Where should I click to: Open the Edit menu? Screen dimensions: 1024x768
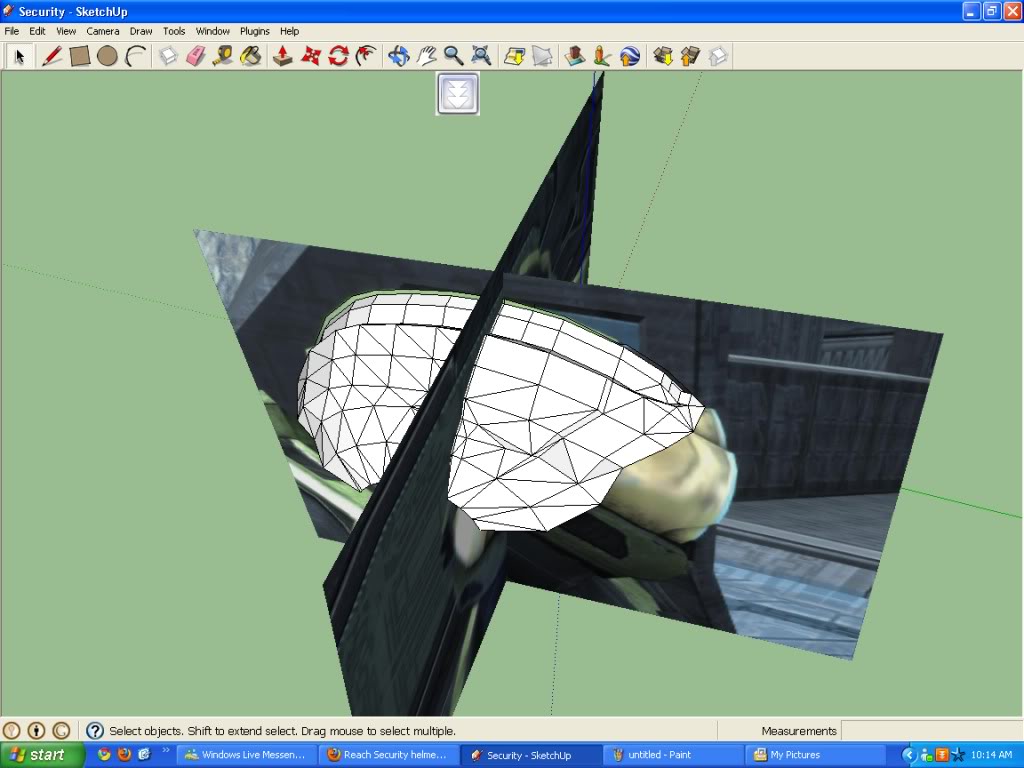point(37,31)
